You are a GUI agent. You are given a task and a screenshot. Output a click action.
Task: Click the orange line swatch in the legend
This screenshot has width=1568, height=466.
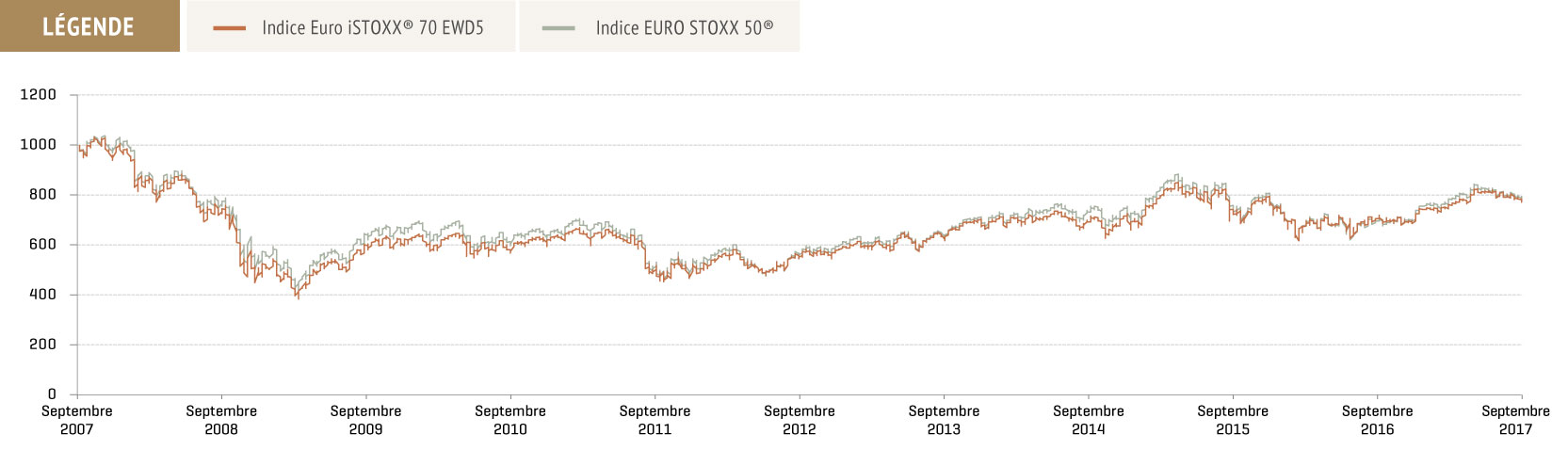pos(230,28)
